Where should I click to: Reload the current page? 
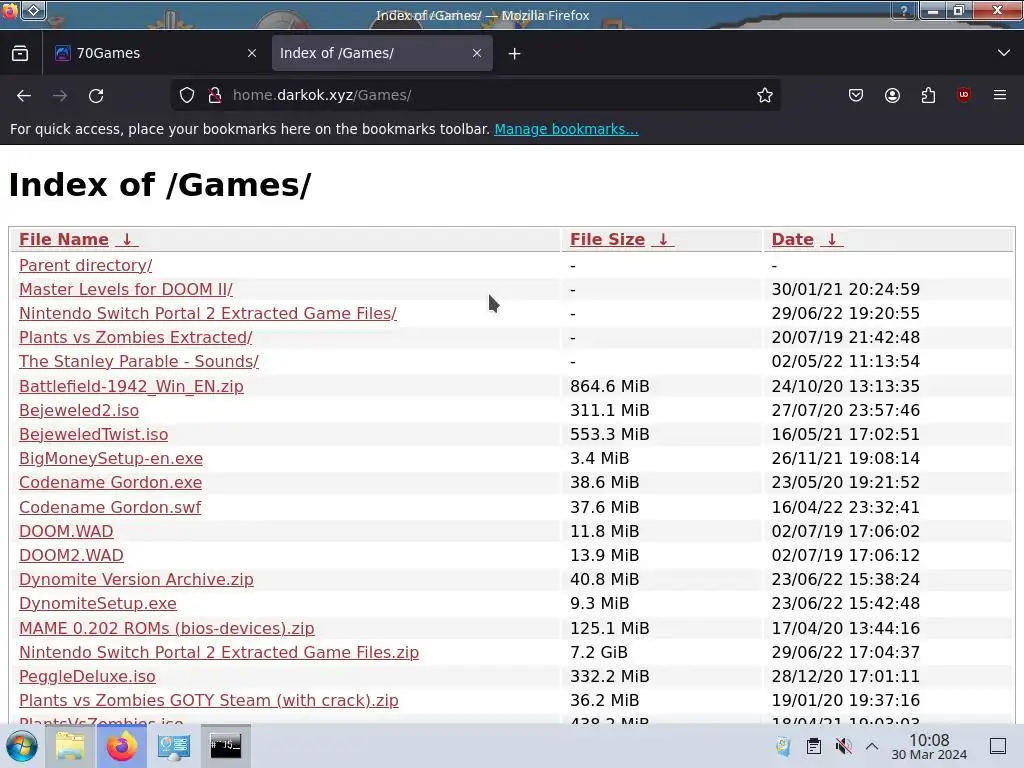tap(96, 95)
